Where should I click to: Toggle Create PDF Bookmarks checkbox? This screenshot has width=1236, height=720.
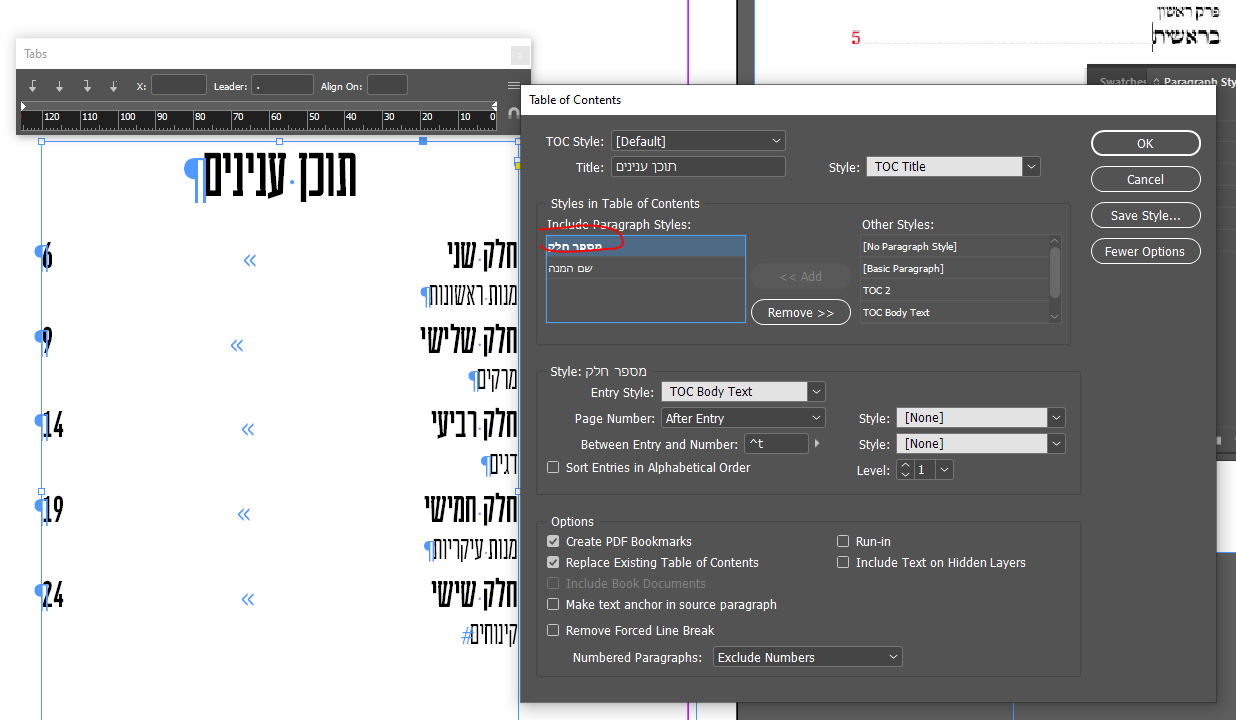pos(553,541)
